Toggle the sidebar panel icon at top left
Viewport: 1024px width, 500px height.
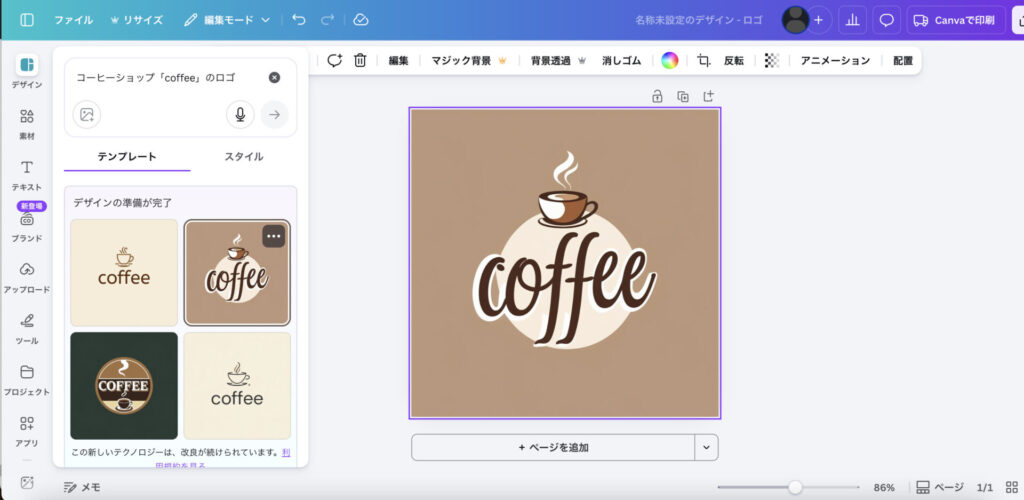(27, 20)
